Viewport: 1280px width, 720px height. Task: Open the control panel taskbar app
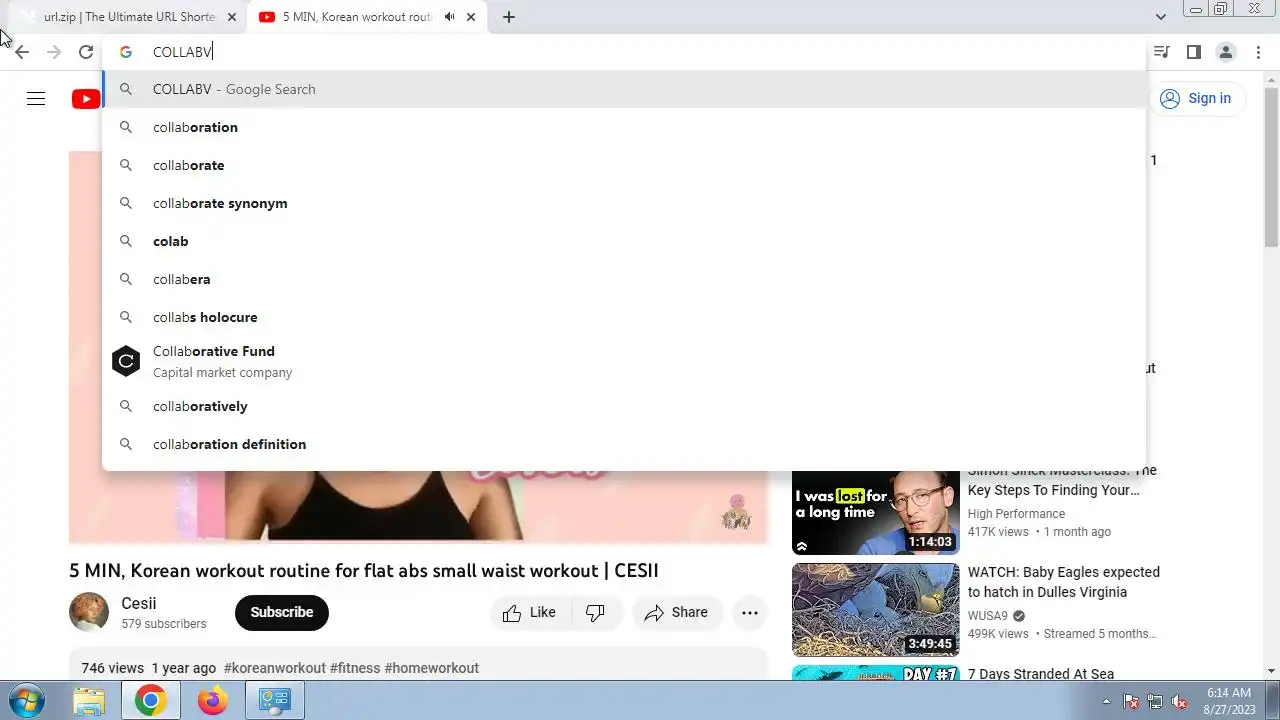[x=274, y=700]
